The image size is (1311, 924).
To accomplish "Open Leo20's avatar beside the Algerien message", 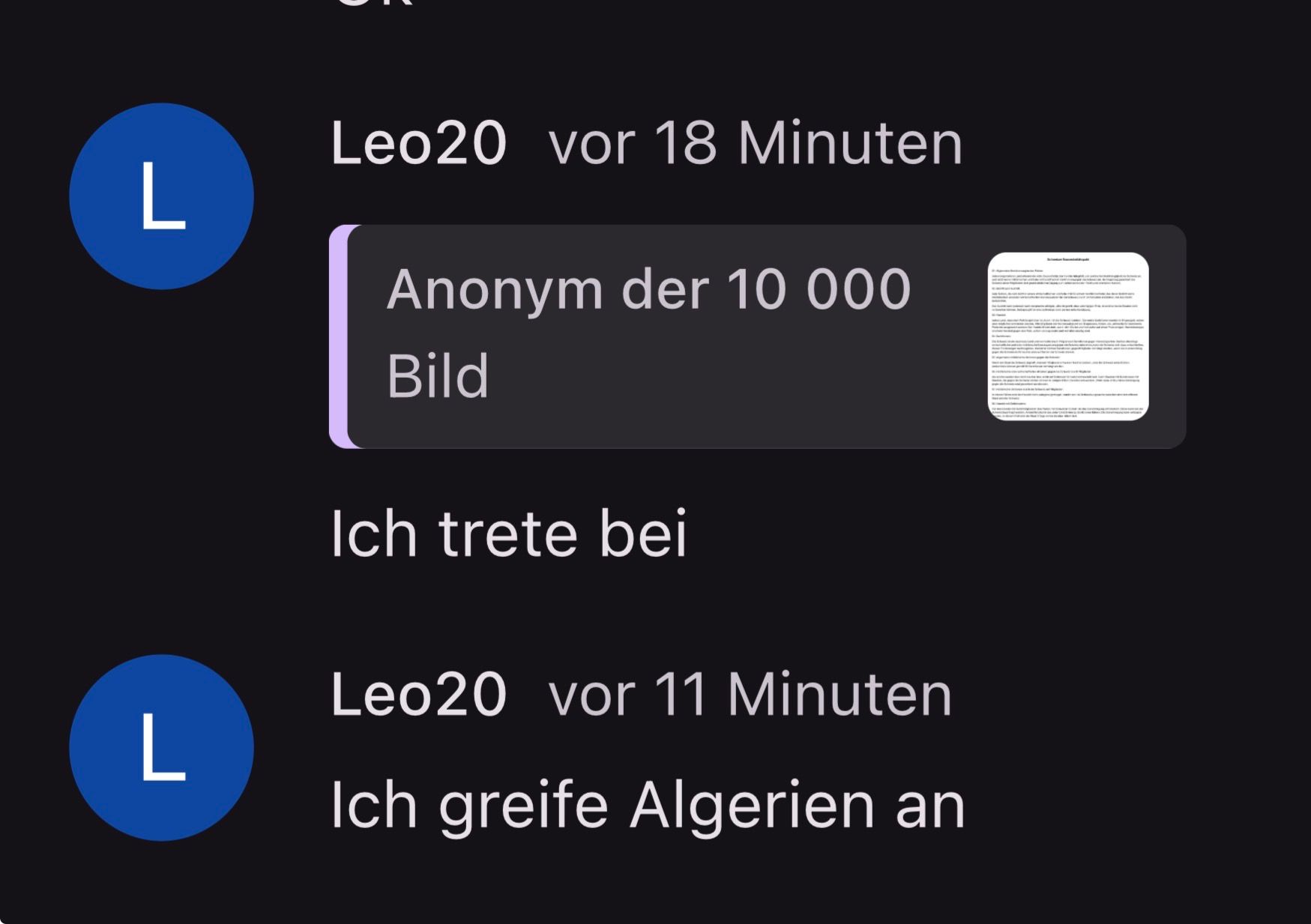I will (x=162, y=747).
